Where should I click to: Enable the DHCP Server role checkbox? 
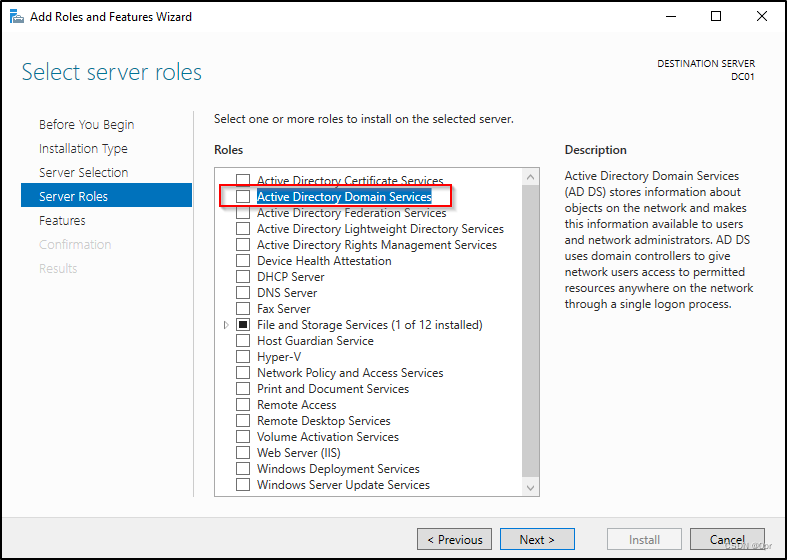click(243, 277)
